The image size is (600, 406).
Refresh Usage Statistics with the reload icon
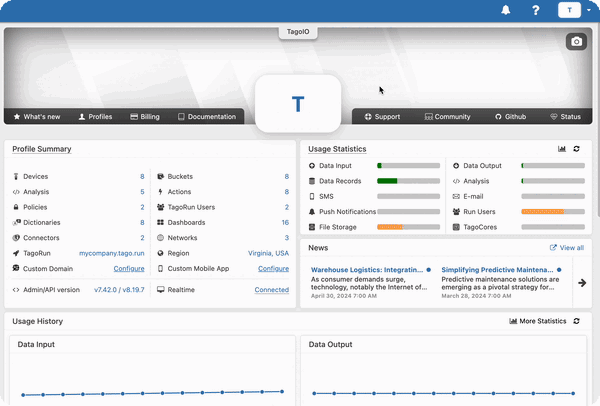[x=576, y=148]
